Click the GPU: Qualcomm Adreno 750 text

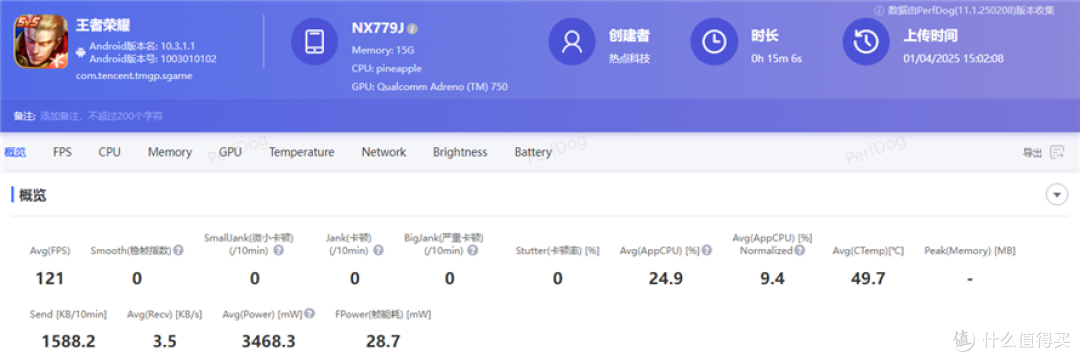(x=430, y=87)
